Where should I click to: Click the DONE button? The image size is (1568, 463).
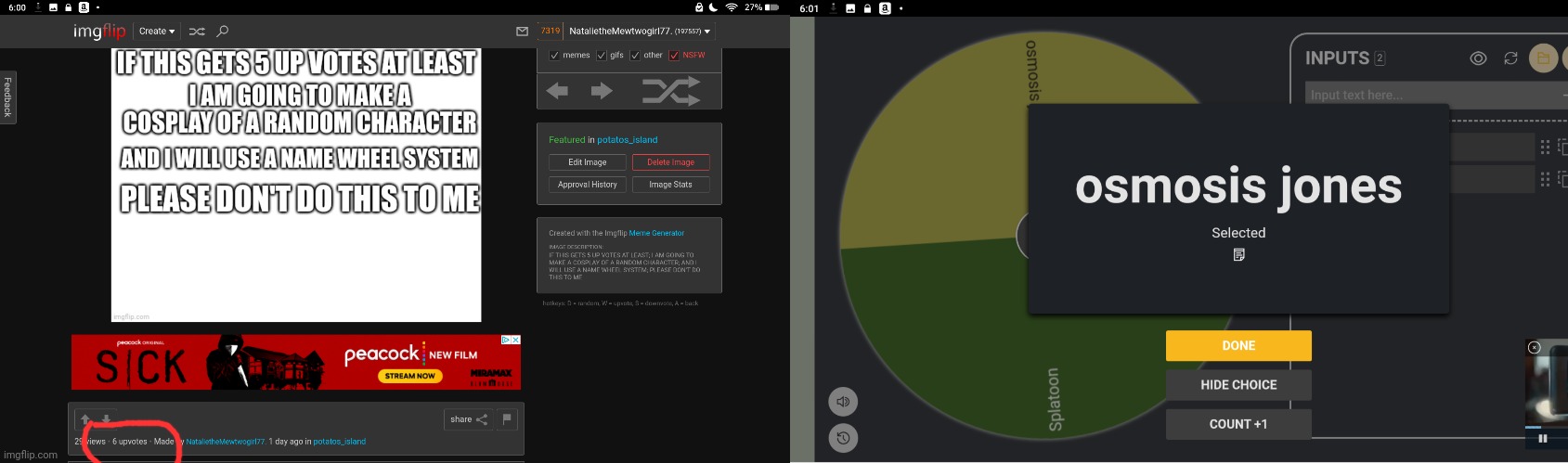[1238, 345]
